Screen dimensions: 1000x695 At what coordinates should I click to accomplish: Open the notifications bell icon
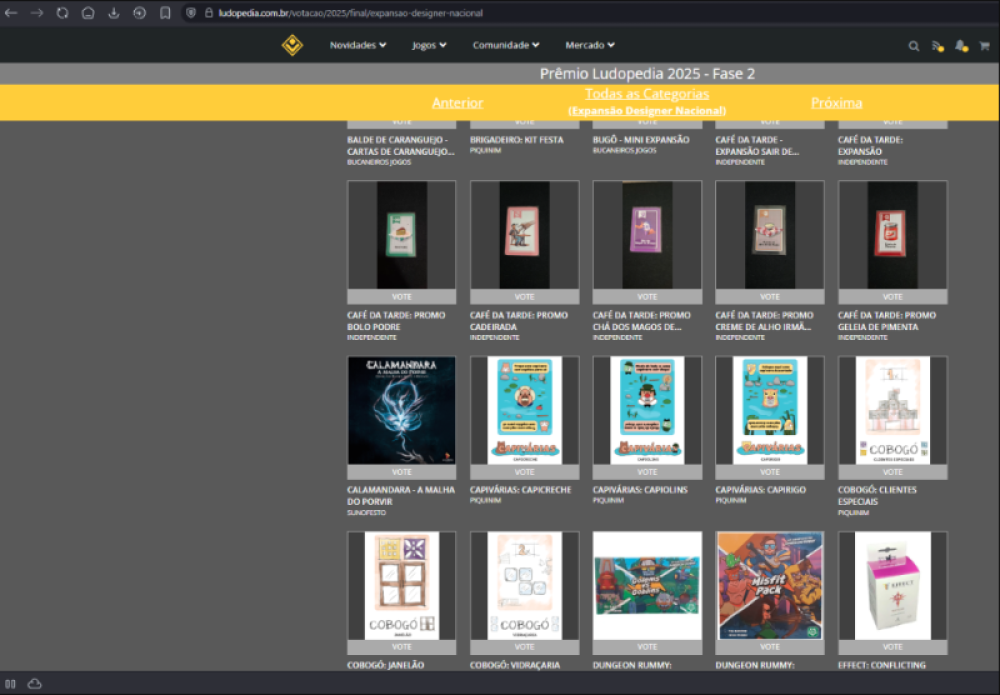960,46
